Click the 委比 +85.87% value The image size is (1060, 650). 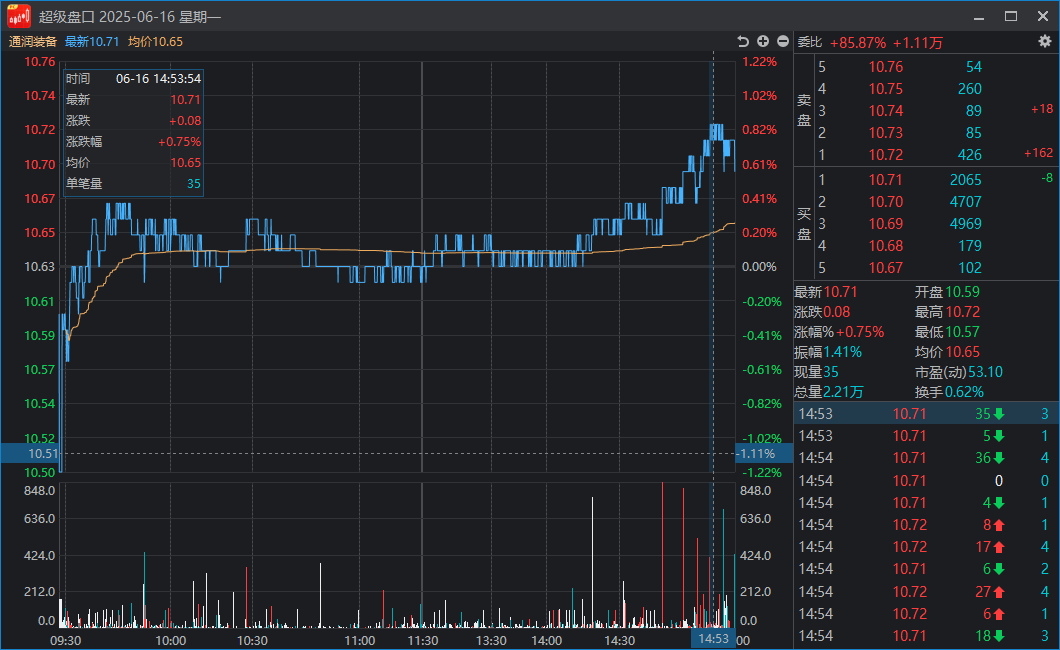point(858,43)
